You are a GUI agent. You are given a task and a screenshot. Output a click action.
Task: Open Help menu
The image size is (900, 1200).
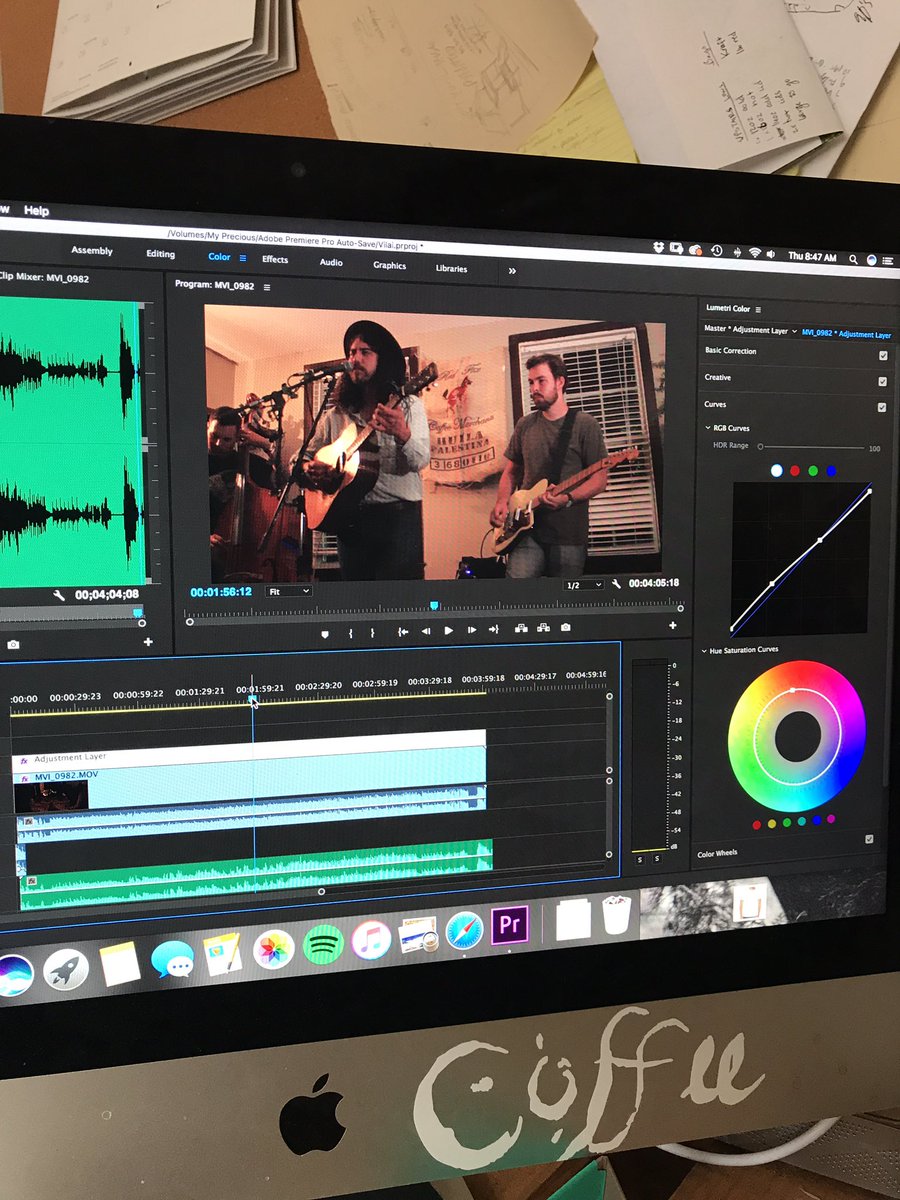click(36, 211)
